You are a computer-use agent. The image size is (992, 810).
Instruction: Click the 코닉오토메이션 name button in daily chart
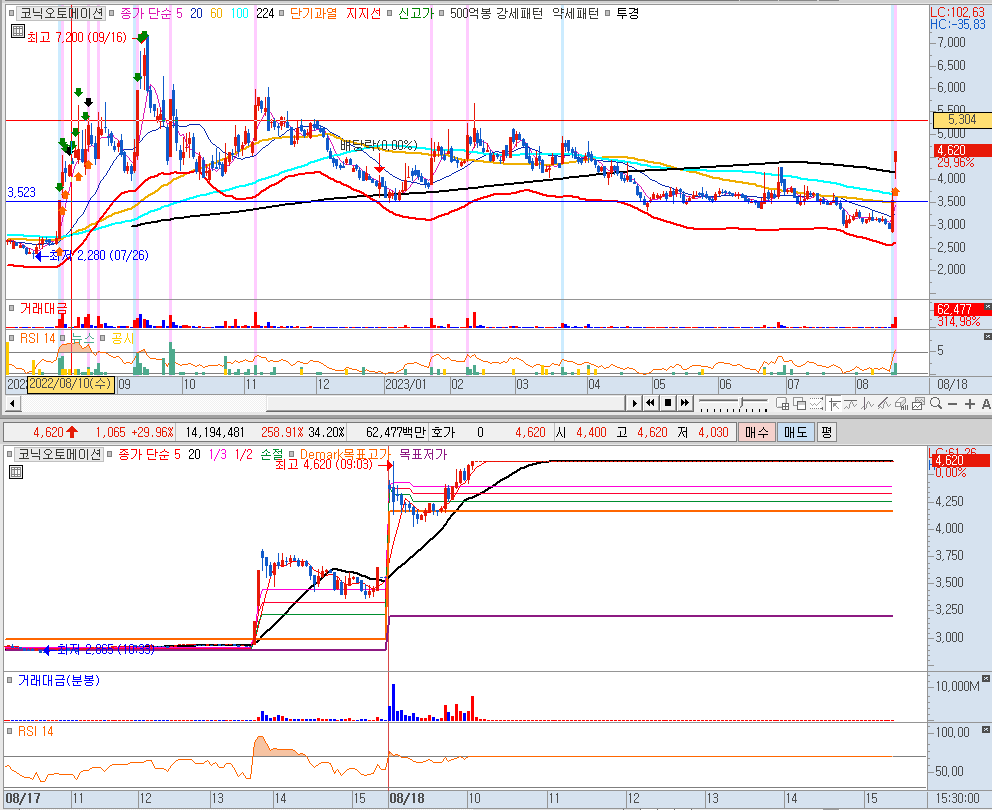pyautogui.click(x=60, y=13)
